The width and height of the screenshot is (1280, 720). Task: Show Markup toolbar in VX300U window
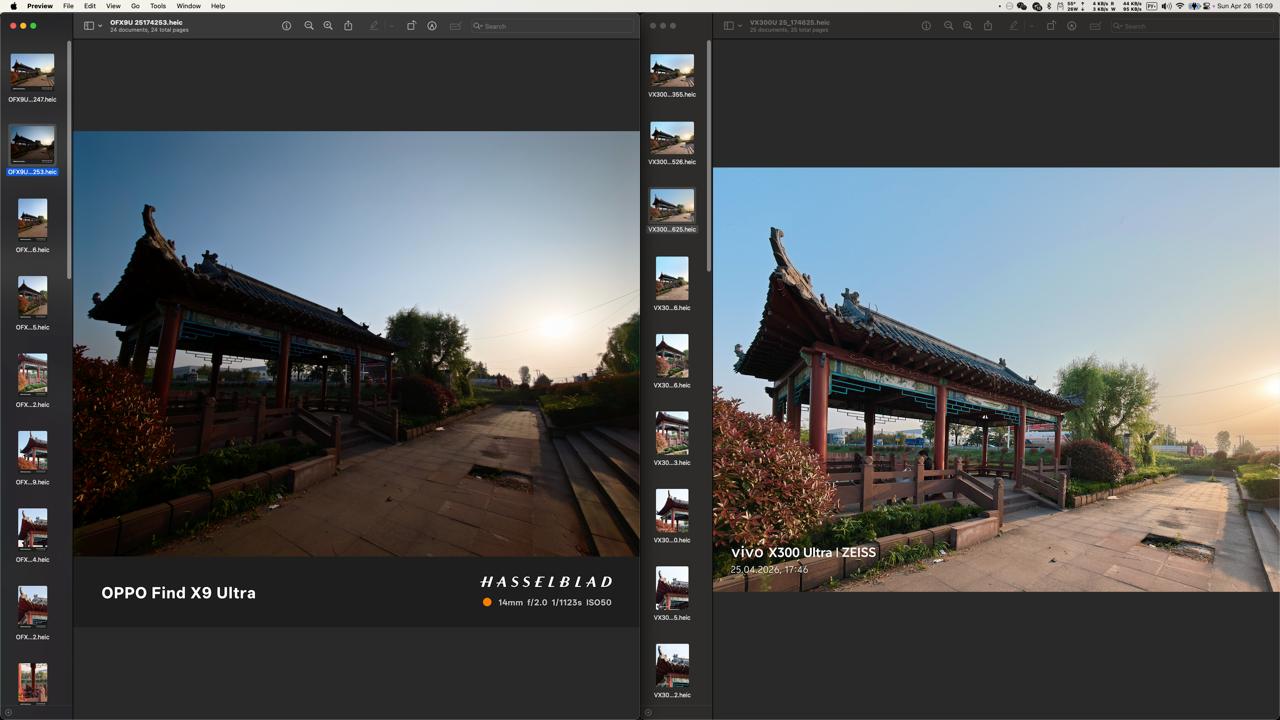click(1072, 26)
